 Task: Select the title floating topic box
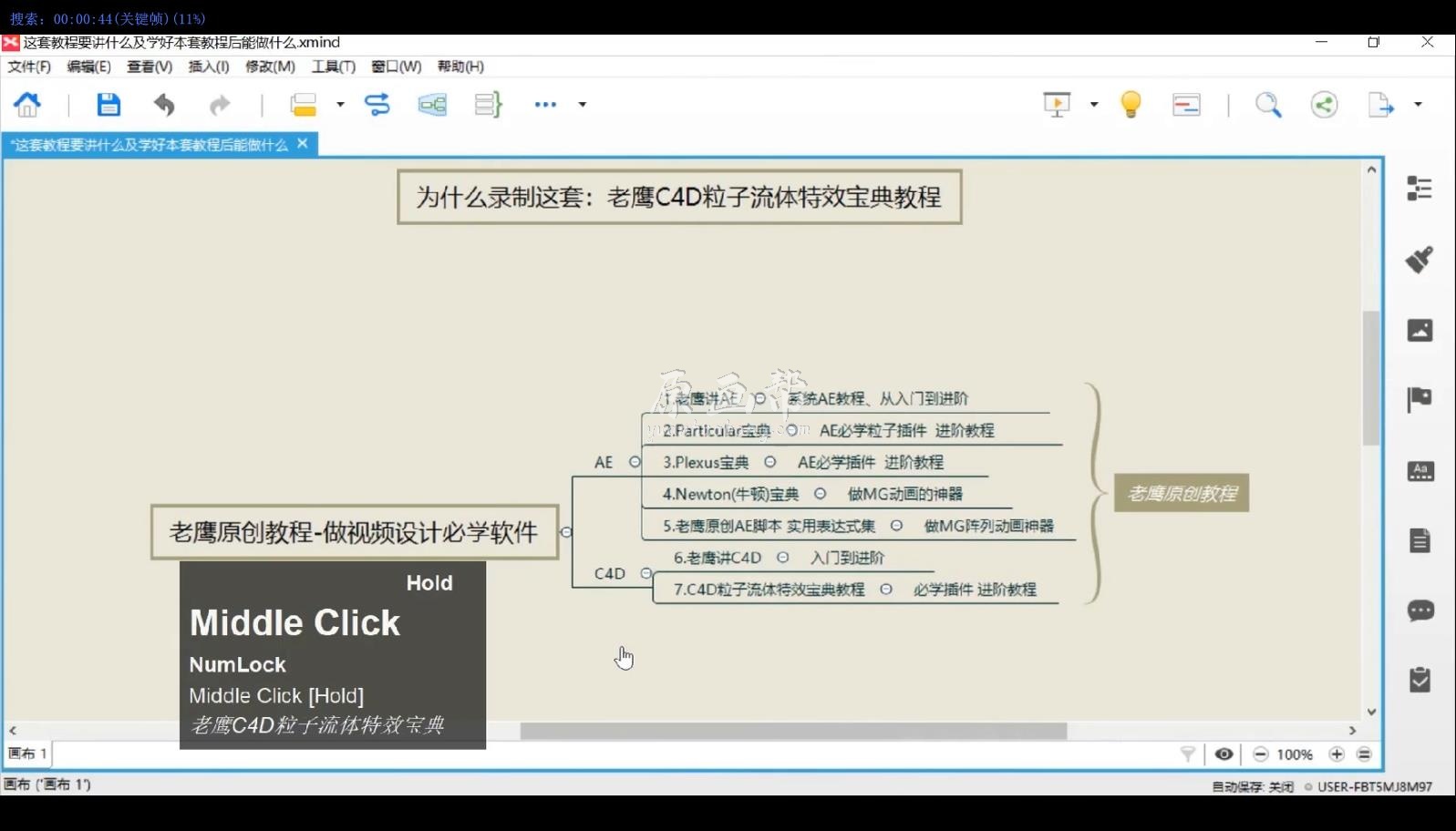(679, 197)
